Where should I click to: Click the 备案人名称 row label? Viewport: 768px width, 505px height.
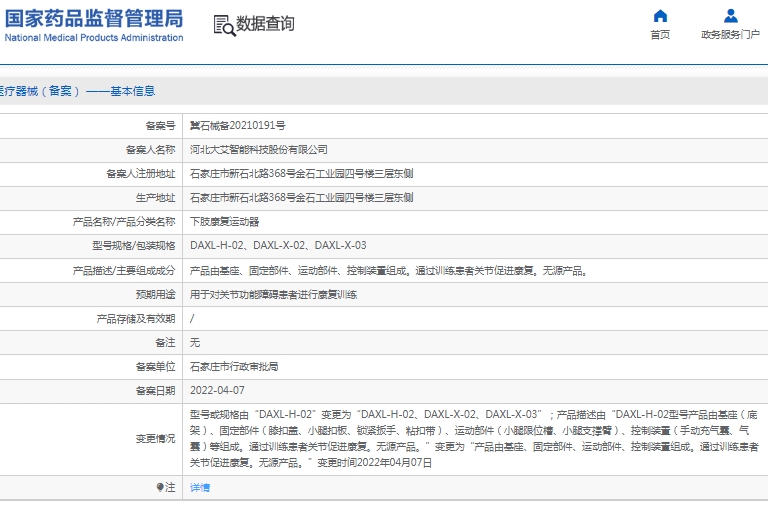click(x=150, y=150)
